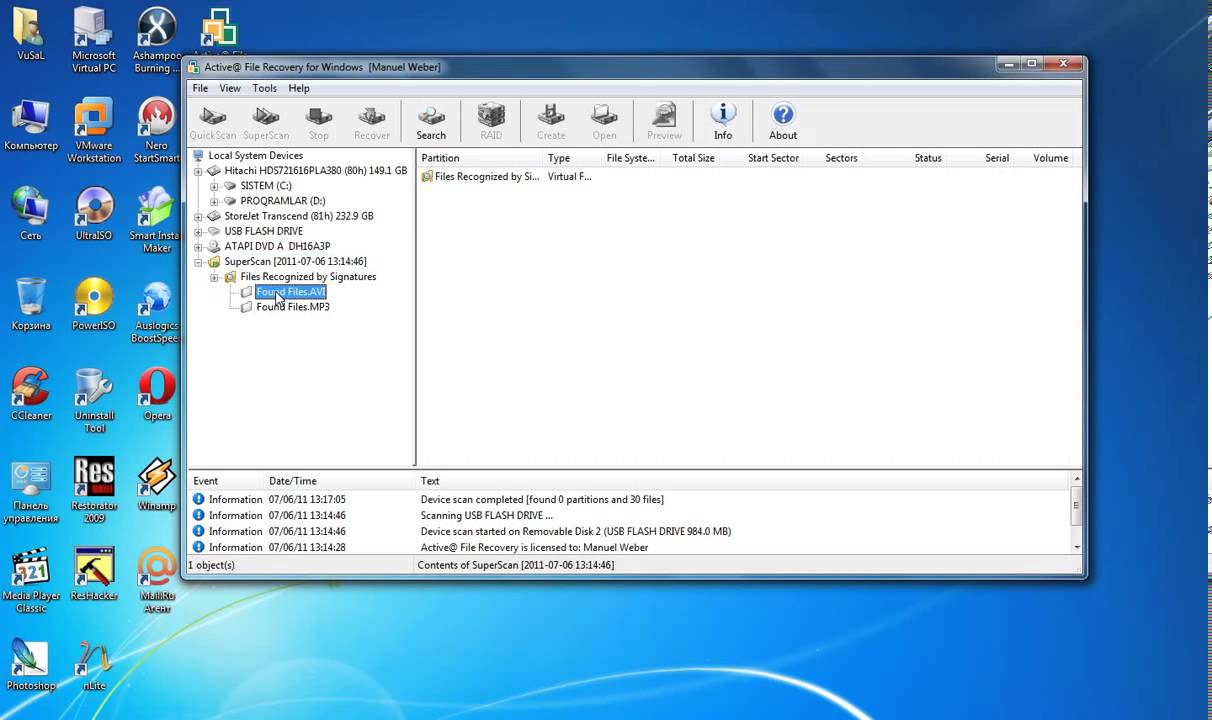Image resolution: width=1212 pixels, height=720 pixels.
Task: Select 'Device scan completed' log entry
Action: [630, 500]
